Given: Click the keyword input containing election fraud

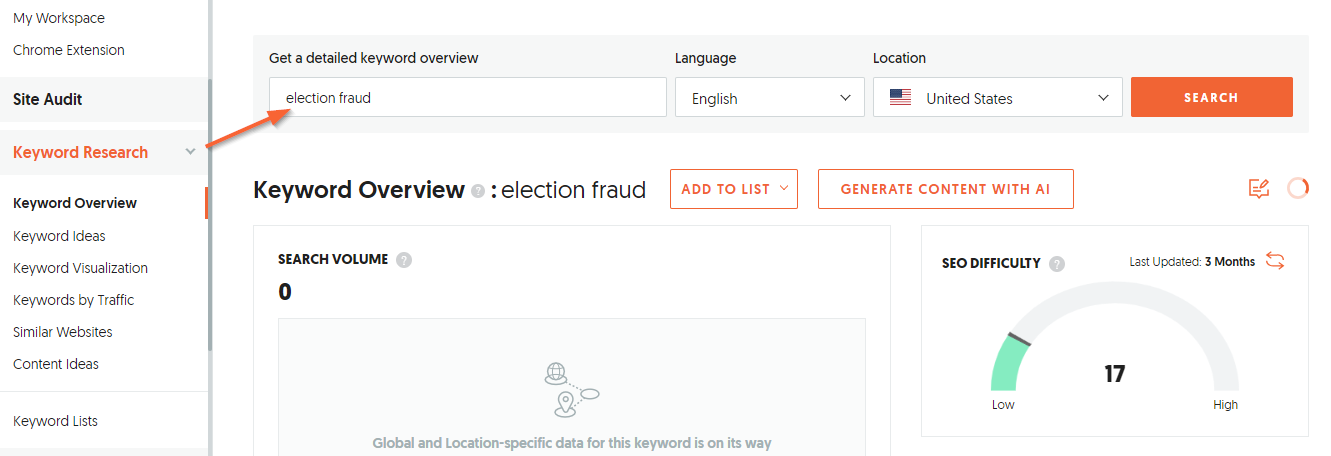Looking at the screenshot, I should click(x=468, y=97).
